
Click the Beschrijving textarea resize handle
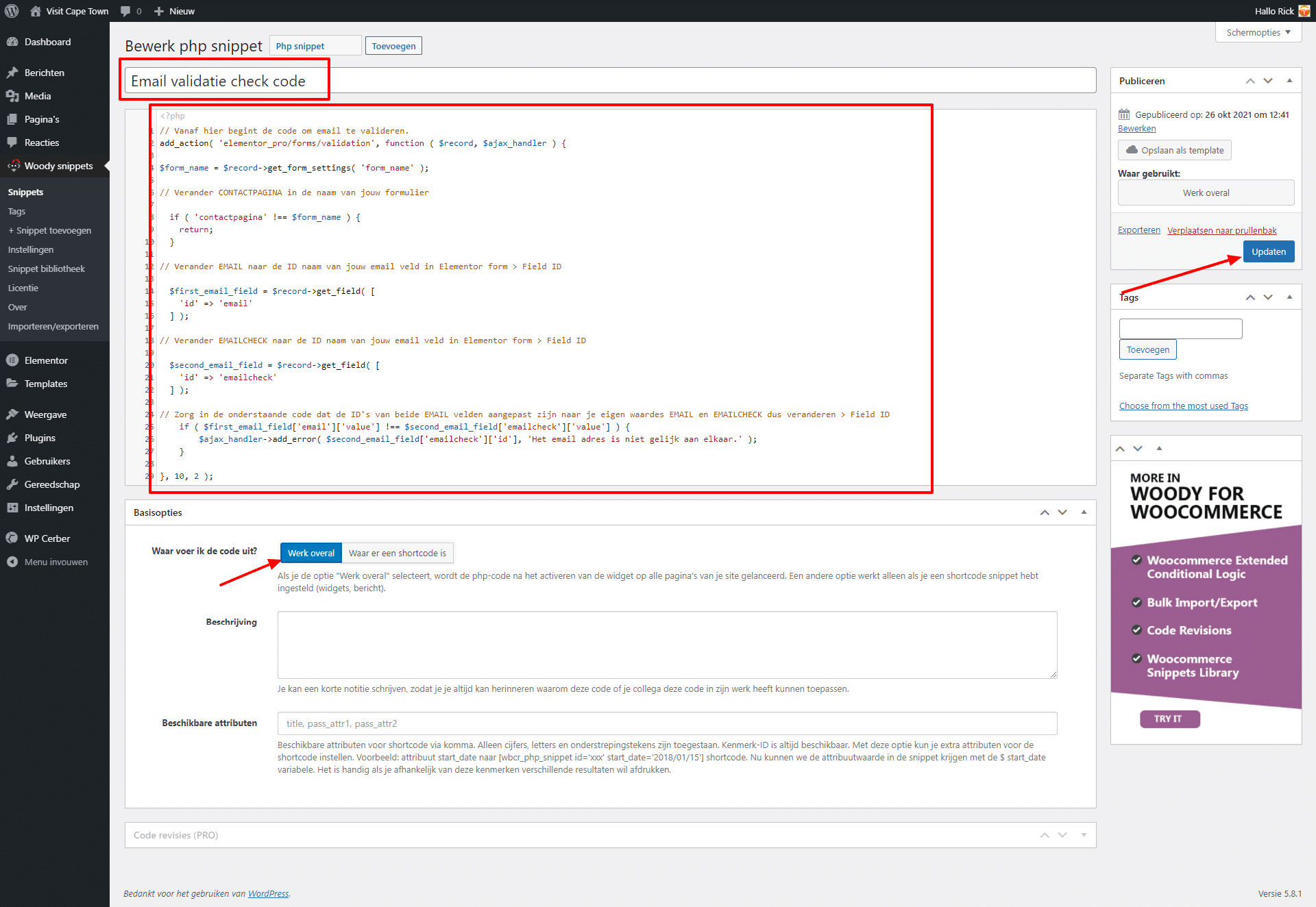pyautogui.click(x=1053, y=675)
